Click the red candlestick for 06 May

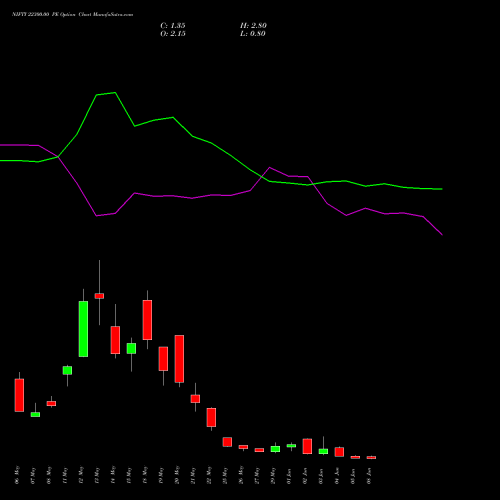[19, 395]
